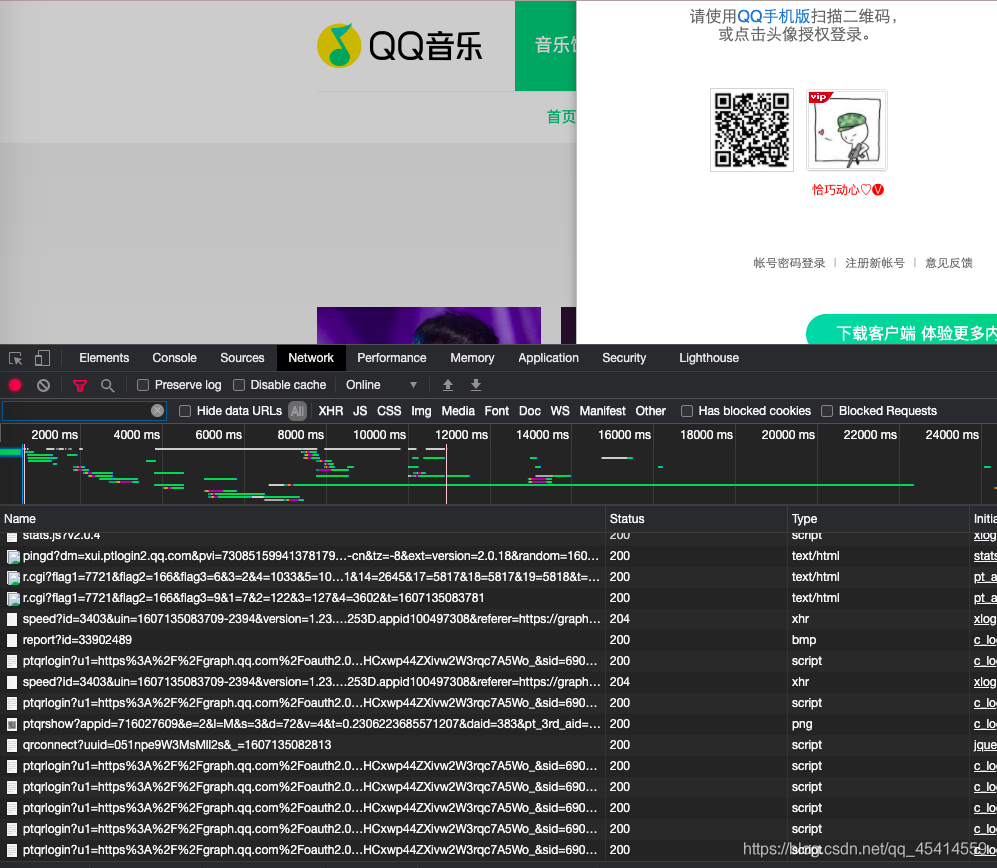The width and height of the screenshot is (997, 868).
Task: Stop recording network log with red button
Action: (x=15, y=385)
